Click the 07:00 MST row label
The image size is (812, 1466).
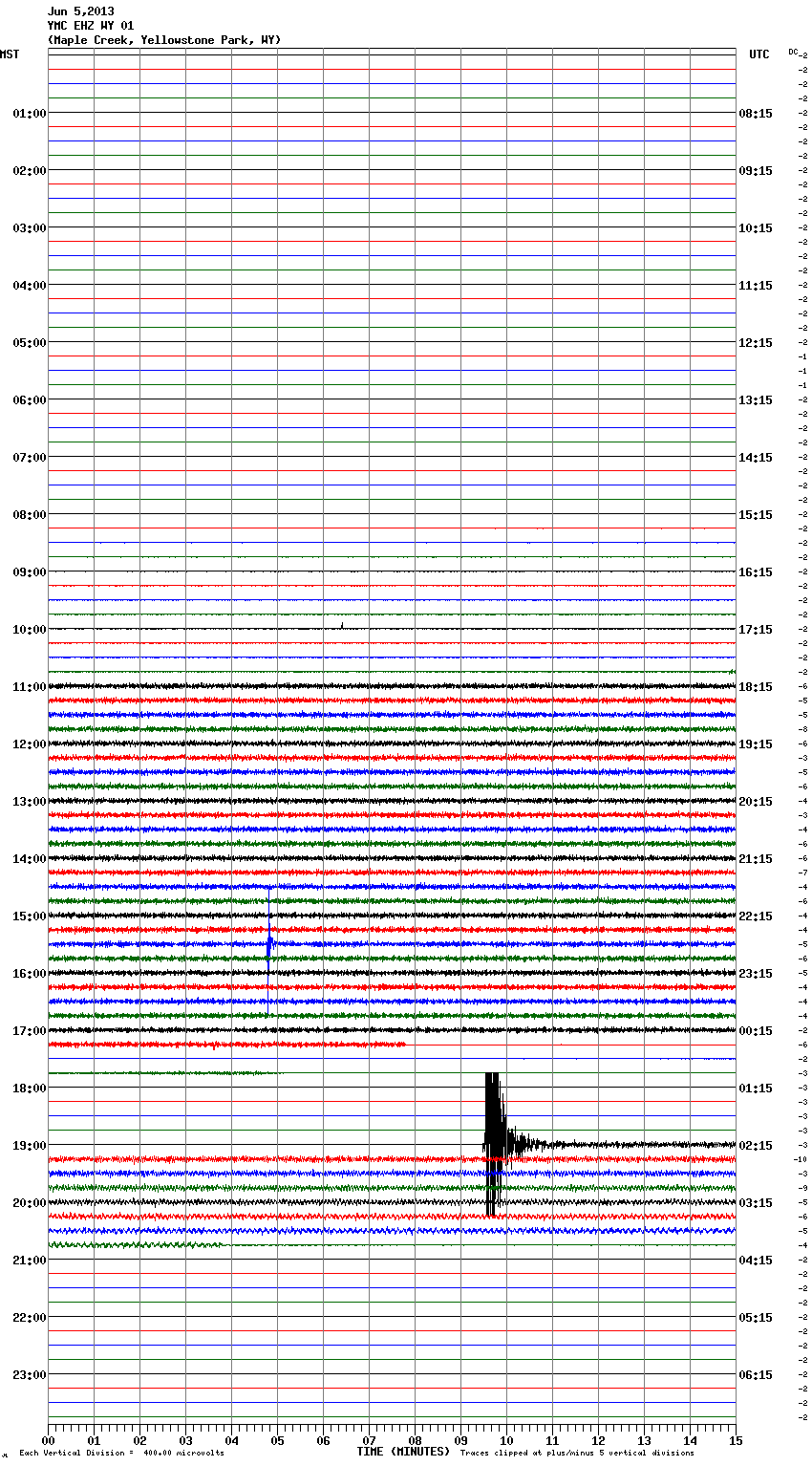[x=29, y=457]
